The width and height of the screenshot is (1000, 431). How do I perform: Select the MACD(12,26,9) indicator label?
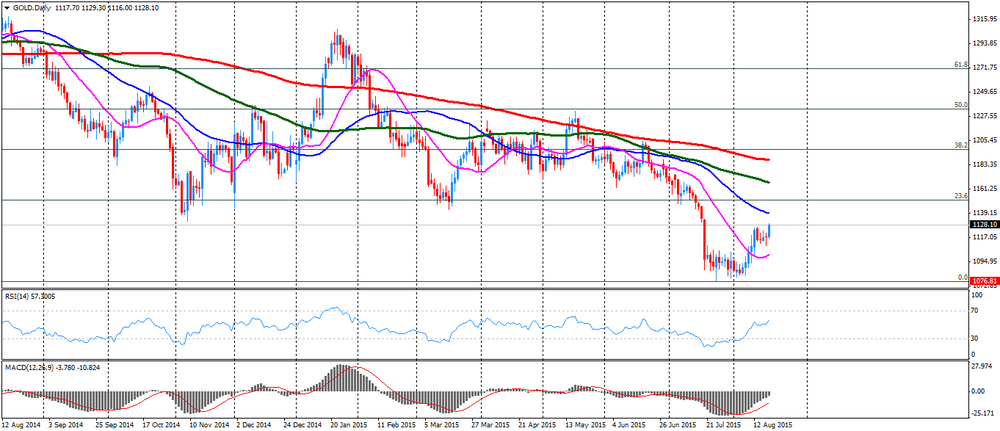coord(31,367)
